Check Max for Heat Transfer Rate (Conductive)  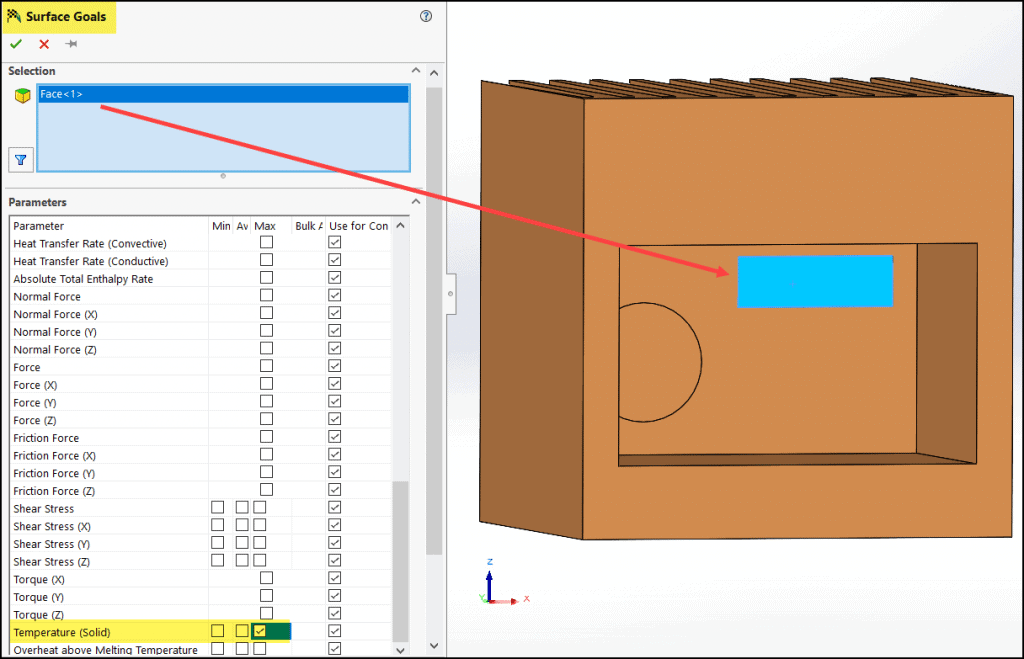coord(266,260)
